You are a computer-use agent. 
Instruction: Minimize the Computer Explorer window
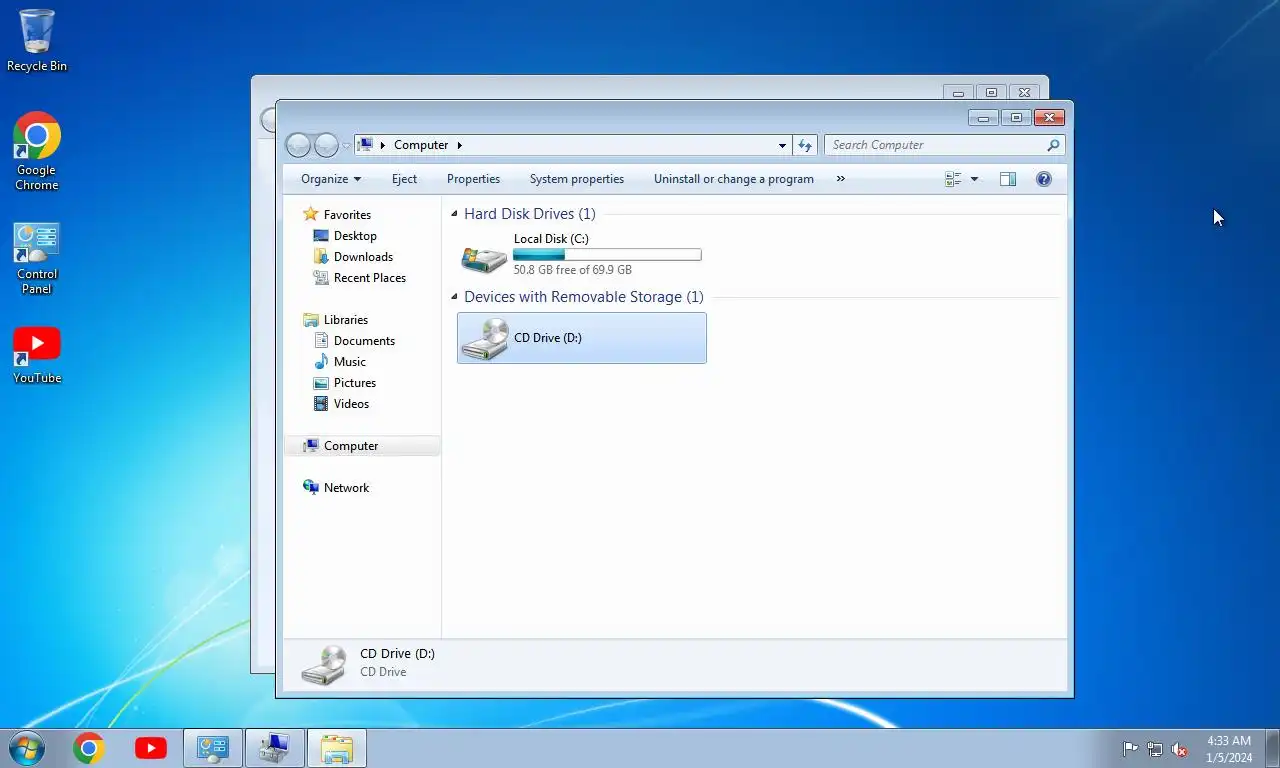point(983,118)
